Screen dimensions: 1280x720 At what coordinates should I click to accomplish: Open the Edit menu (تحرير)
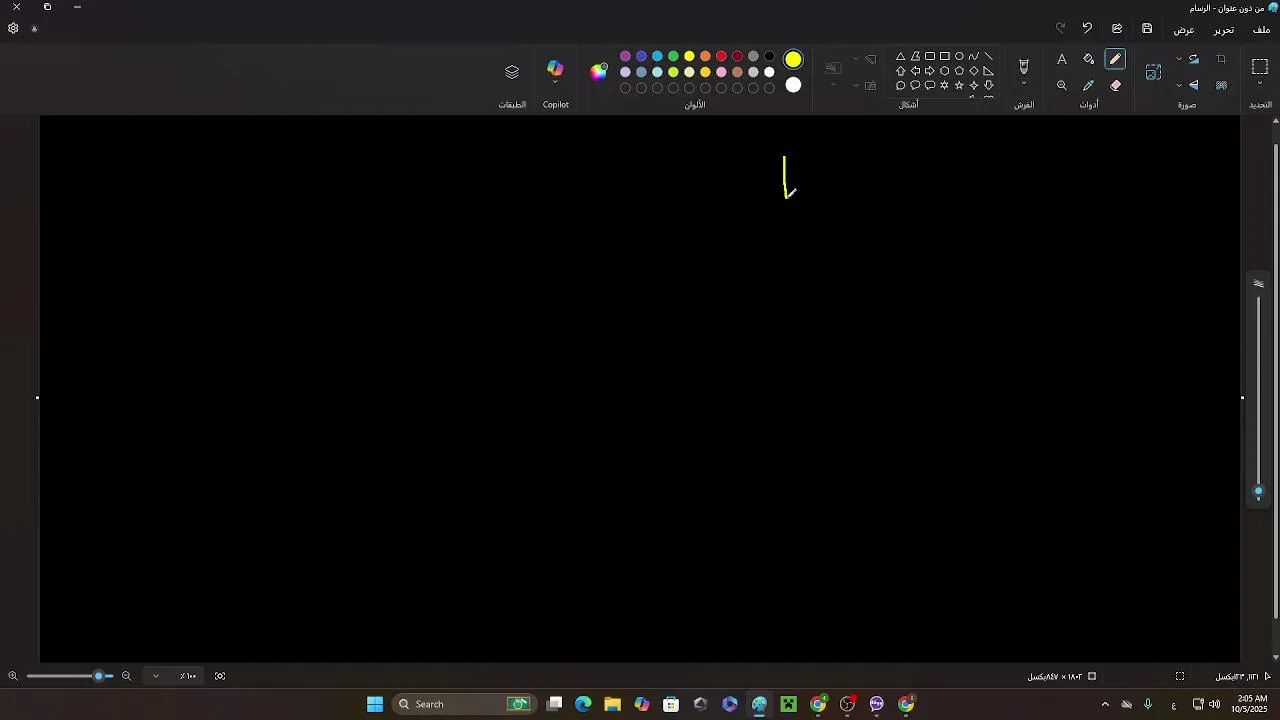pyautogui.click(x=1224, y=30)
